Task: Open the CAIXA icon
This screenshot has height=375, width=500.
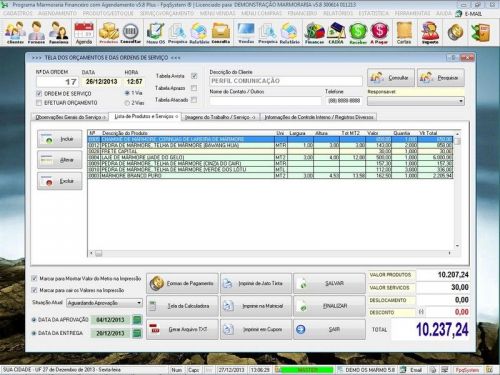Action: [336, 32]
